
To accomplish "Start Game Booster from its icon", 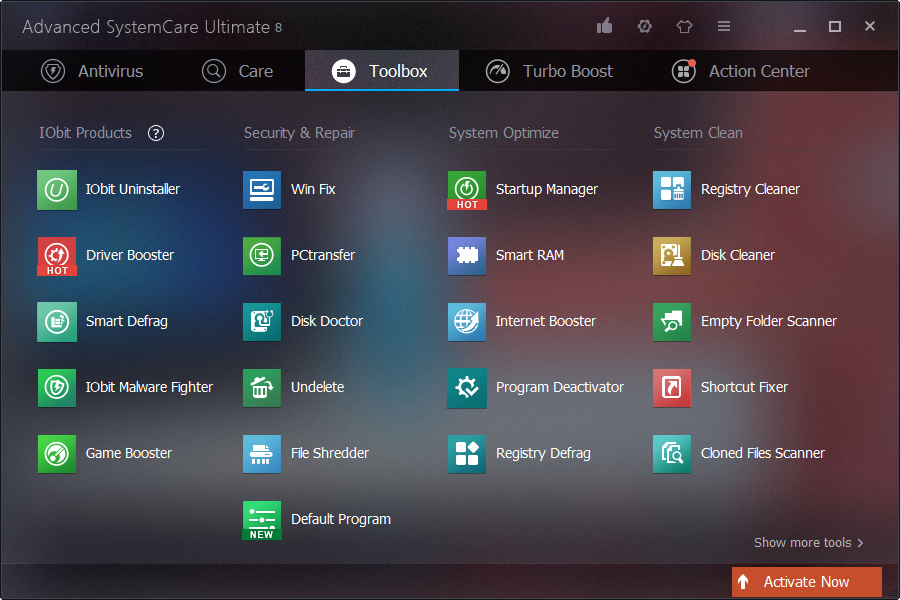I will tap(57, 454).
